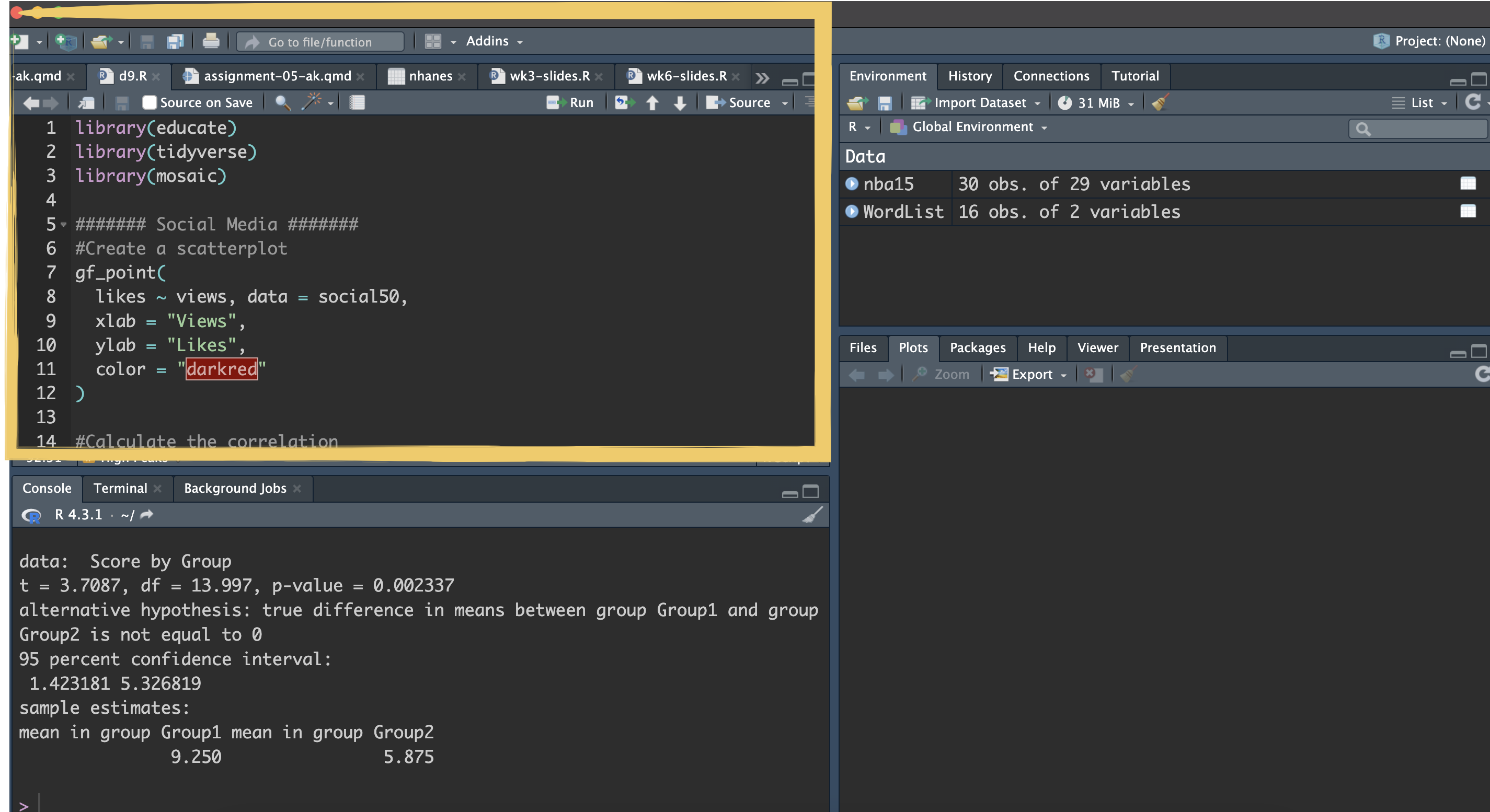Open the Import Dataset dropdown
Viewport: 1490px width, 812px height.
(980, 103)
